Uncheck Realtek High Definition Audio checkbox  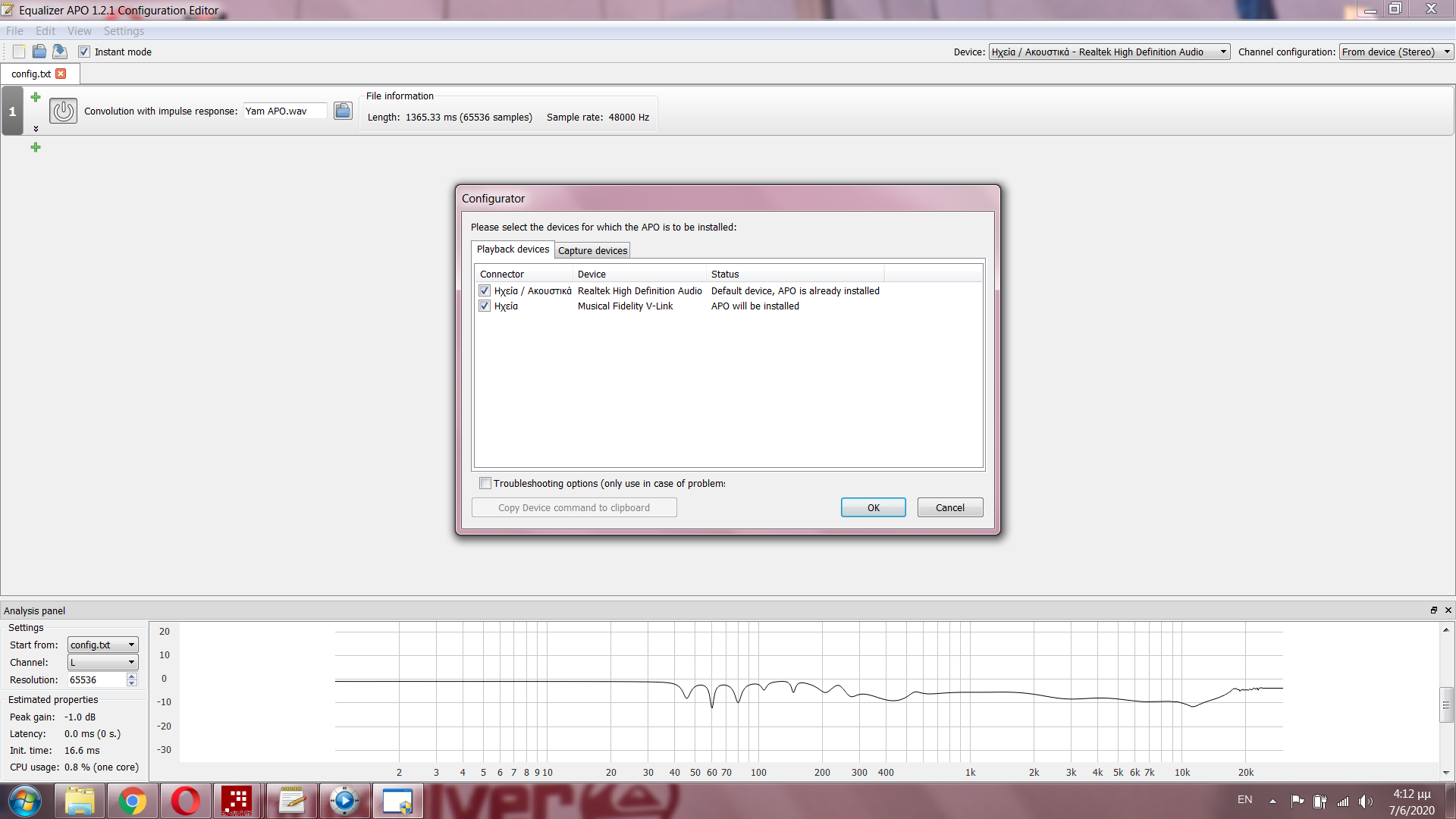coord(485,291)
